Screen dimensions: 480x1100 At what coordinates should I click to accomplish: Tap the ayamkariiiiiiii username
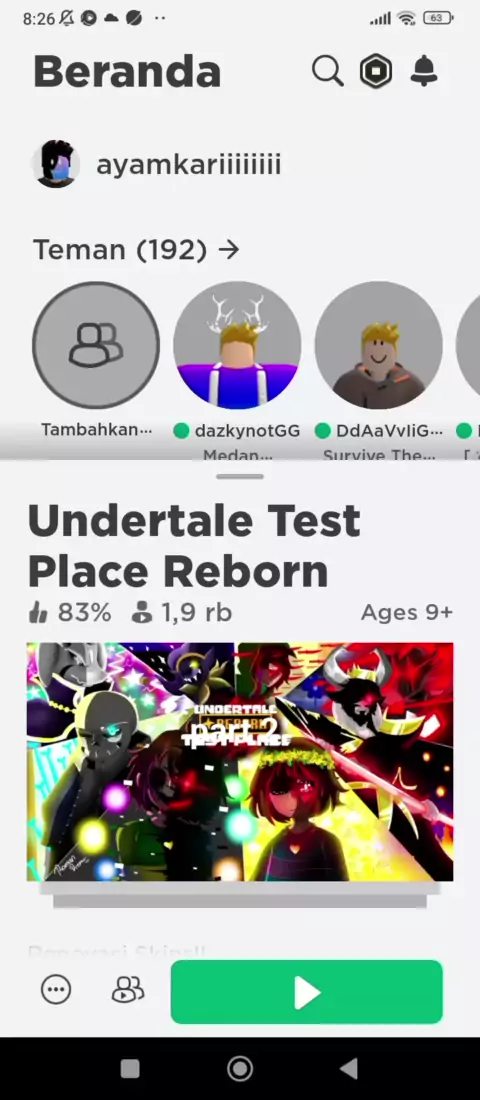189,165
